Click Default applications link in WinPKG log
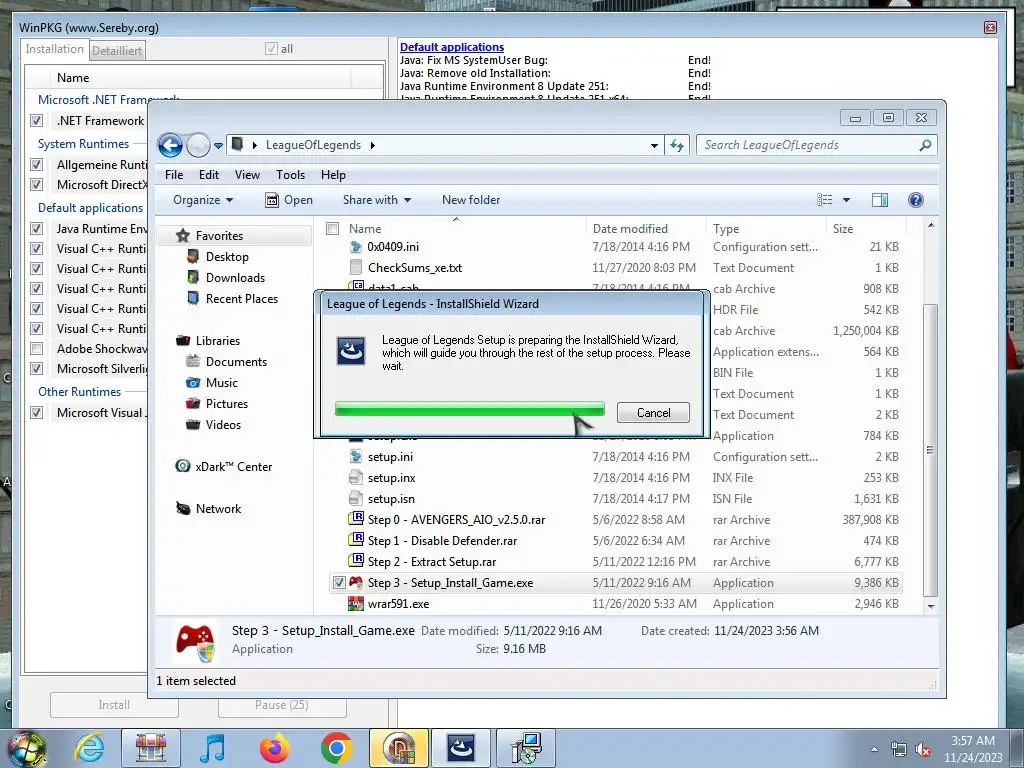This screenshot has width=1024, height=768. [451, 47]
